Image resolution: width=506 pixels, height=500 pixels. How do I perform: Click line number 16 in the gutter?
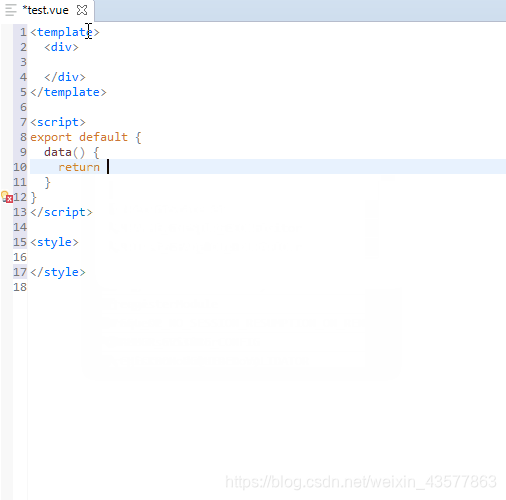tap(20, 257)
